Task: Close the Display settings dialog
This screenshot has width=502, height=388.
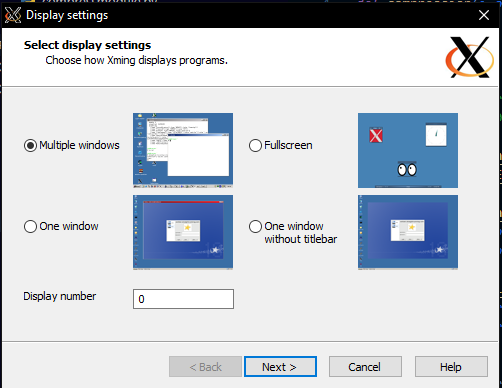Action: point(484,15)
